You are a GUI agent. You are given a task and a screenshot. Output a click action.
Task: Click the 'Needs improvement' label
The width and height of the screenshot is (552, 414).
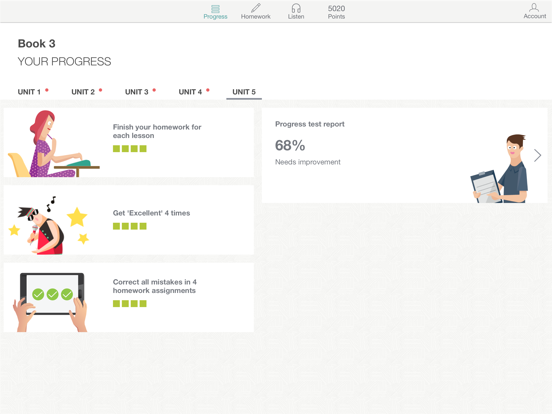308,162
